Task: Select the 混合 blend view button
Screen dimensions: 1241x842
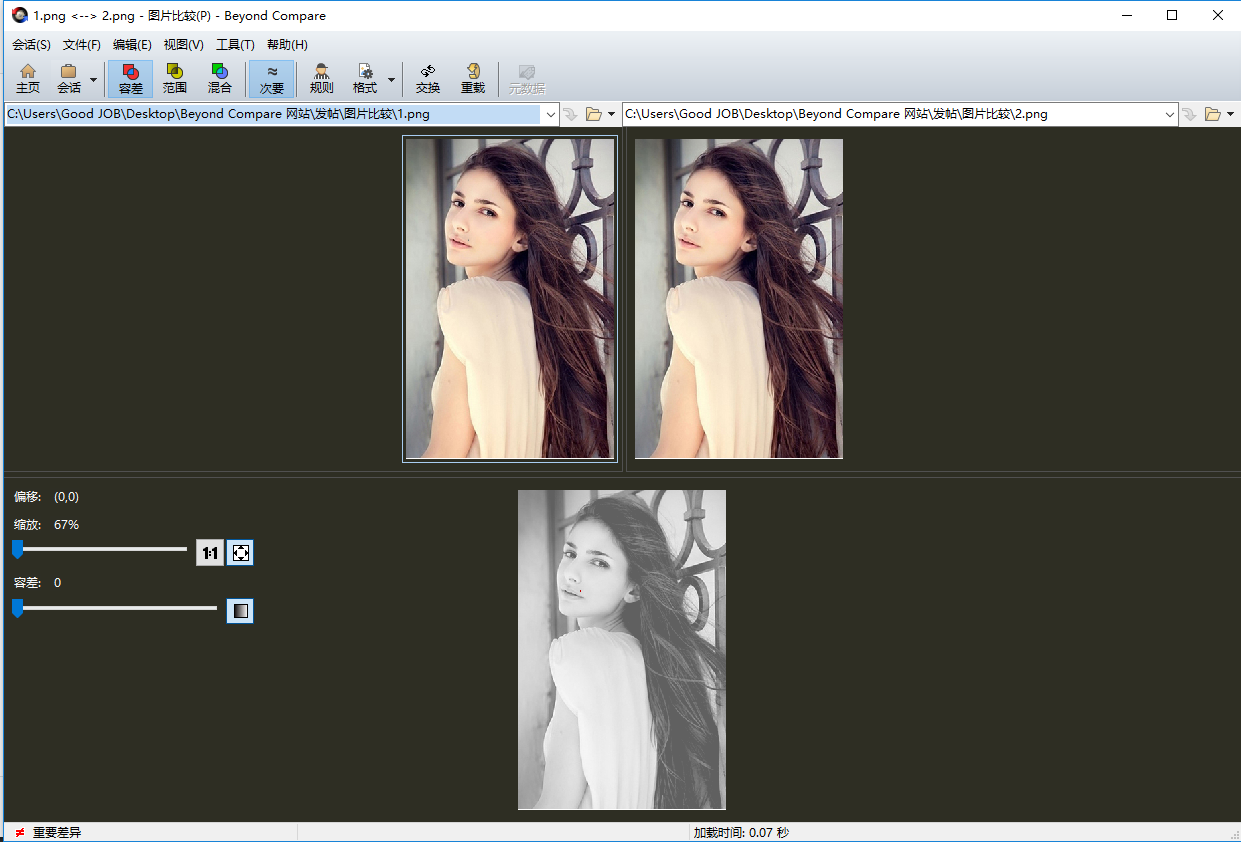Action: coord(219,78)
